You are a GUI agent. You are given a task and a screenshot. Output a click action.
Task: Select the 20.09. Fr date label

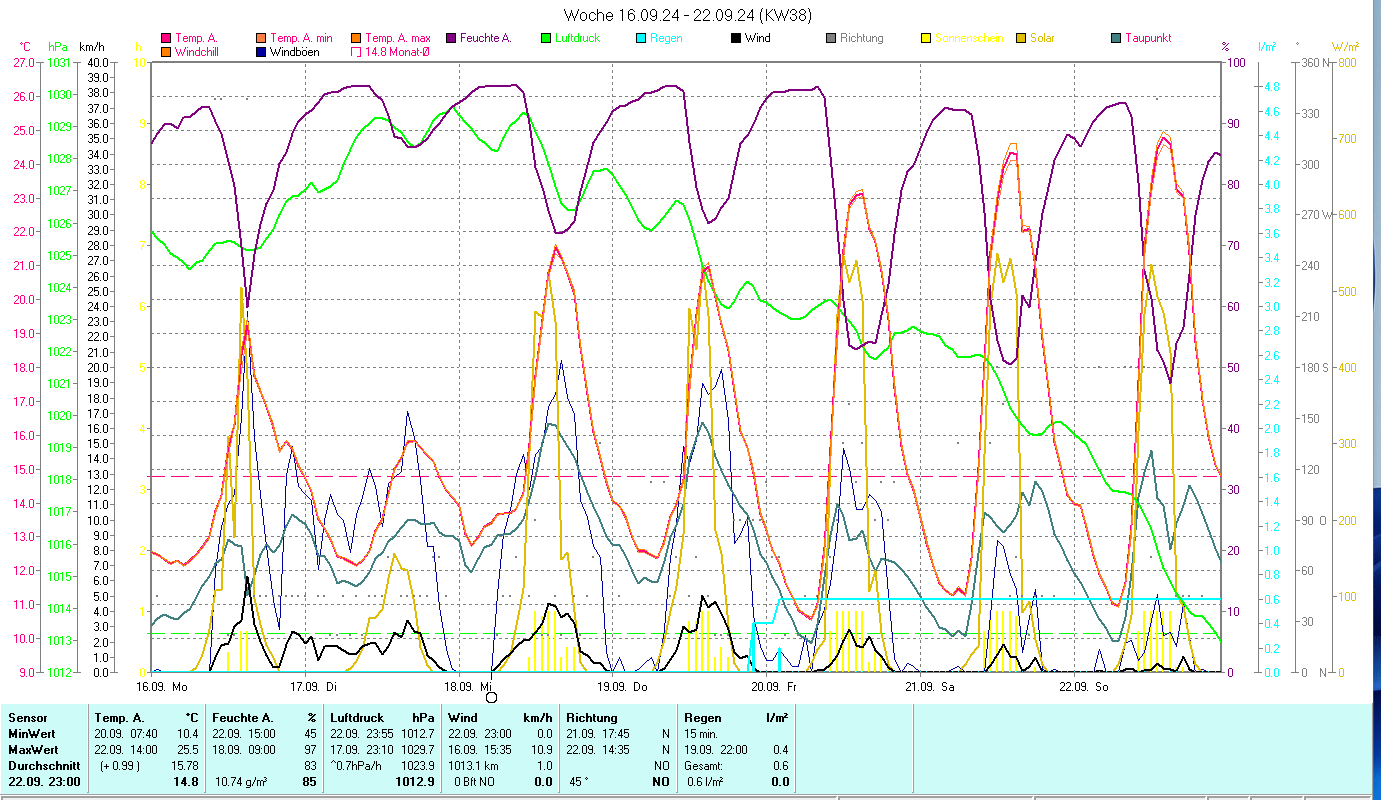(x=774, y=687)
